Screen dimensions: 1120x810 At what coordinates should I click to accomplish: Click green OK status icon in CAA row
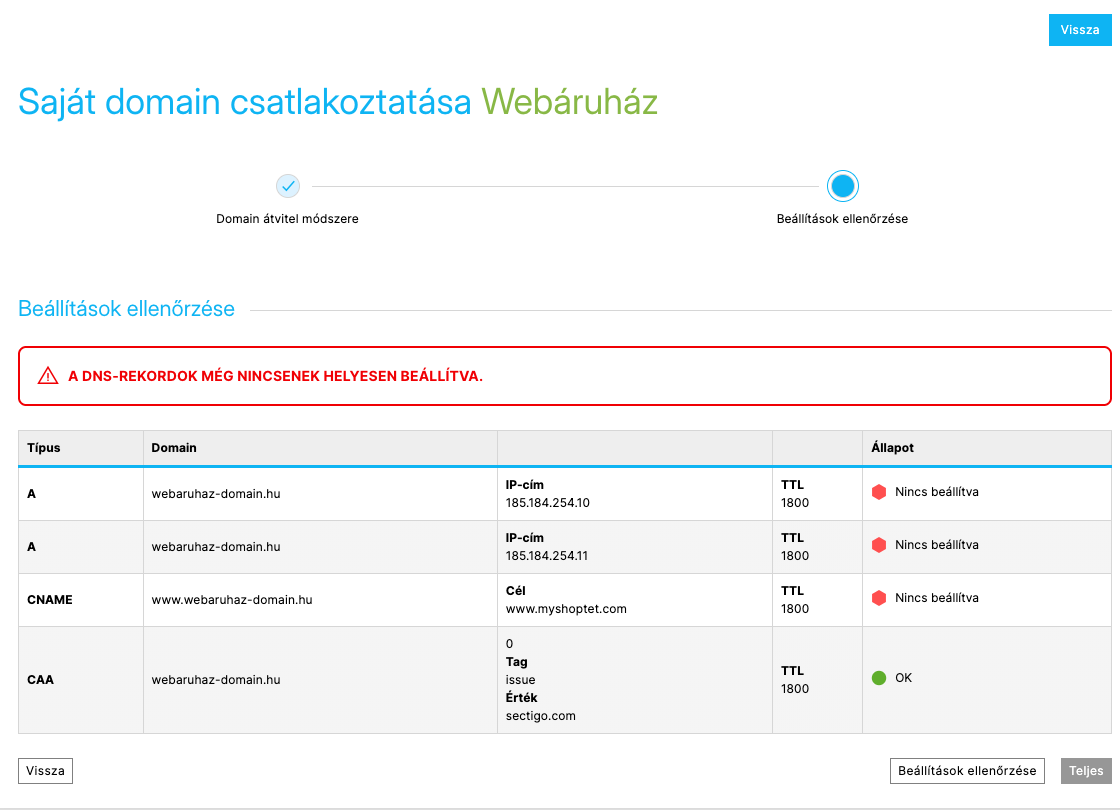879,678
